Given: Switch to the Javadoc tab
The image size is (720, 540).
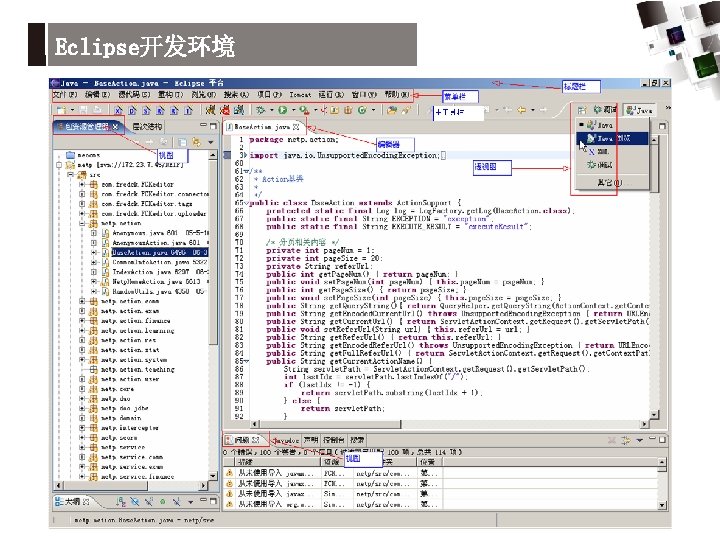Looking at the screenshot, I should [286, 440].
